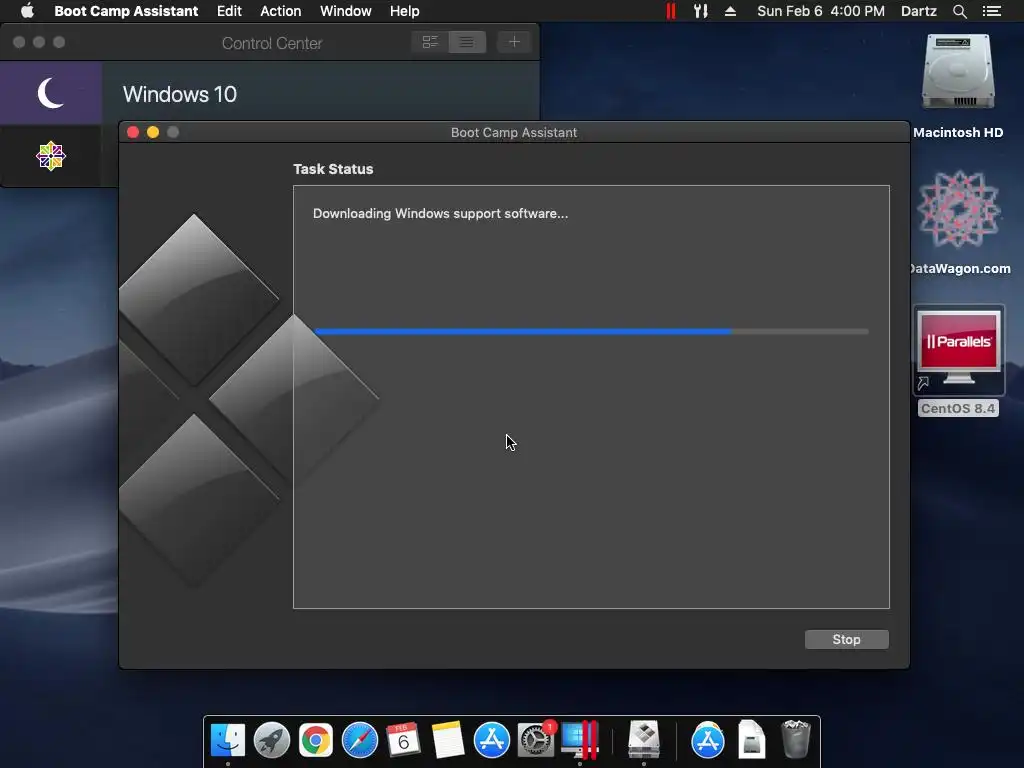Click the Windows 10 VM name

point(180,95)
